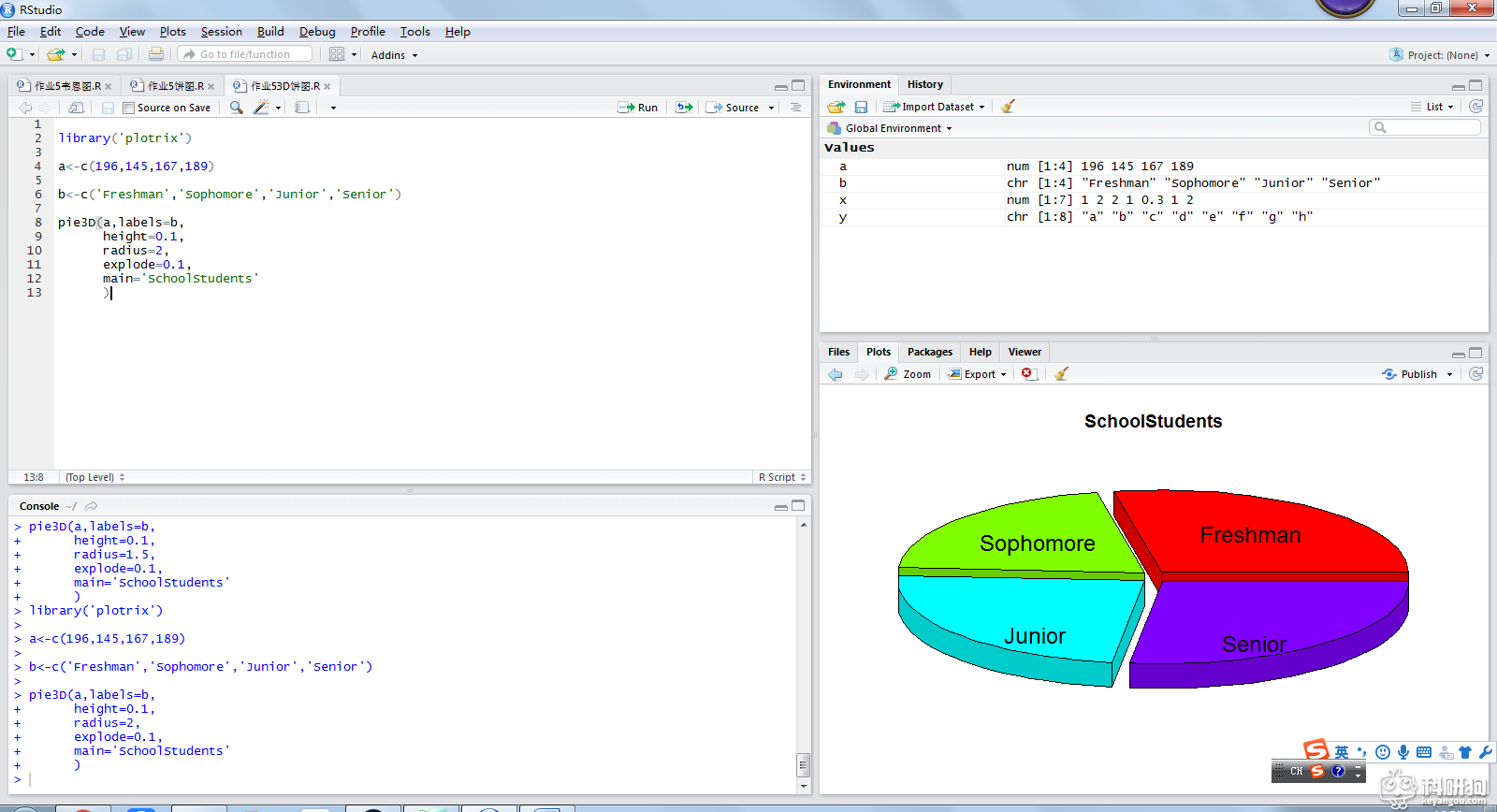Remove the current plot with the red X icon
Screen dimensions: 1497x812
click(x=1028, y=374)
